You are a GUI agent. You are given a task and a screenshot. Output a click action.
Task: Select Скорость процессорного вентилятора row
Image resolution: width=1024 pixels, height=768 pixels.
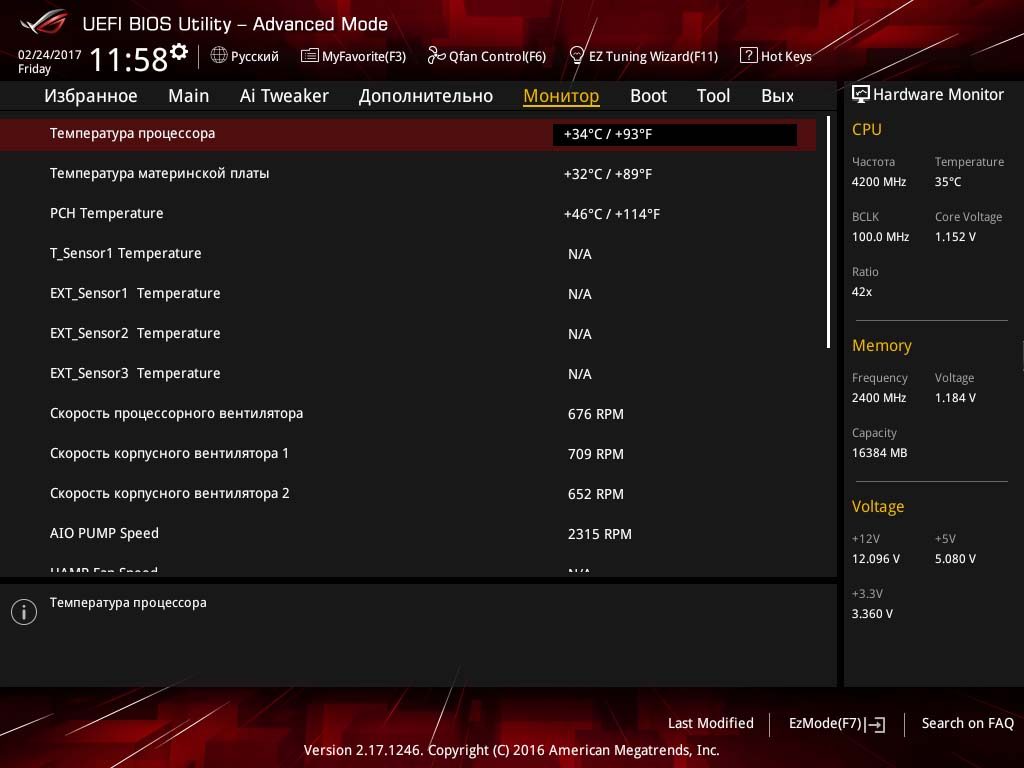click(408, 413)
